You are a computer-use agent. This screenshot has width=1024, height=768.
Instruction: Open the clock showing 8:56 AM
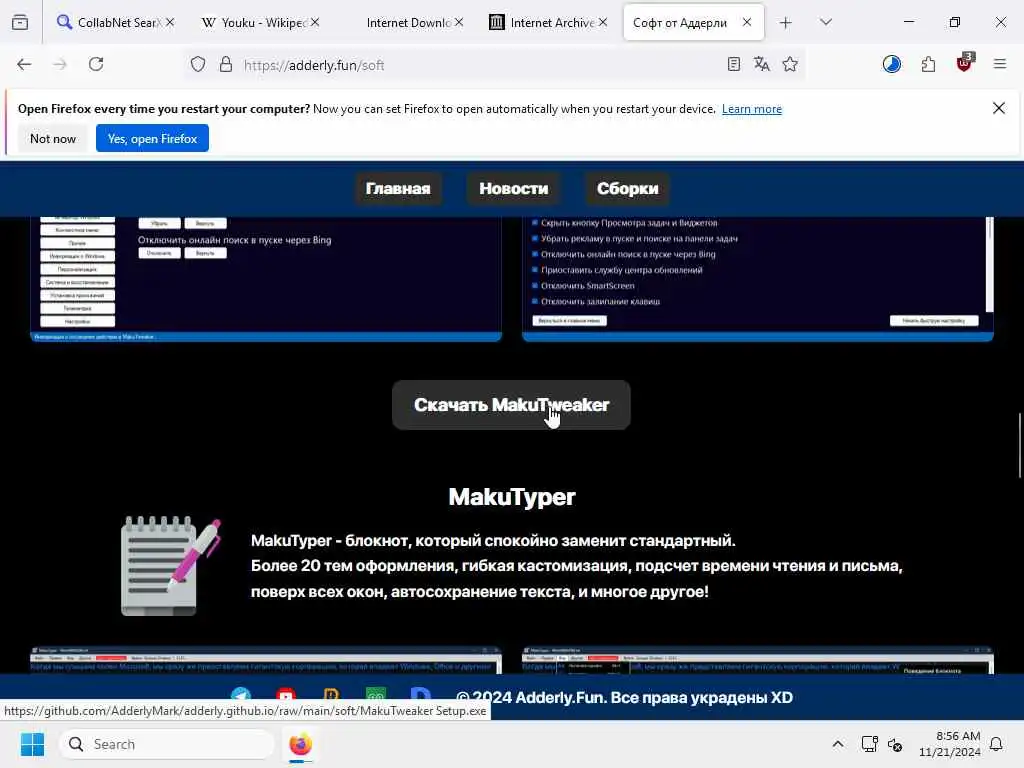tap(950, 744)
